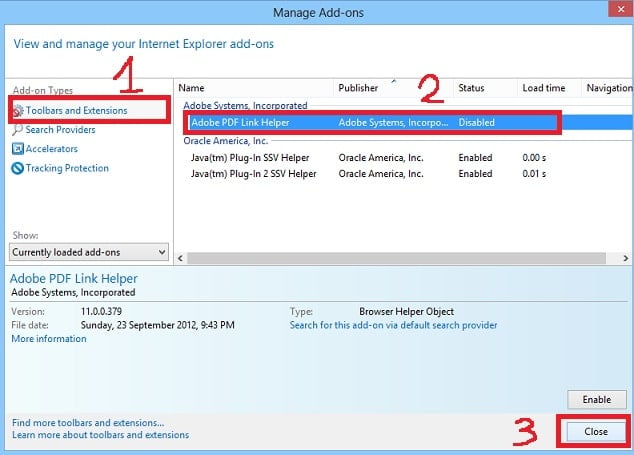This screenshot has width=634, height=455.
Task: Sort list by Status column header
Action: [485, 88]
